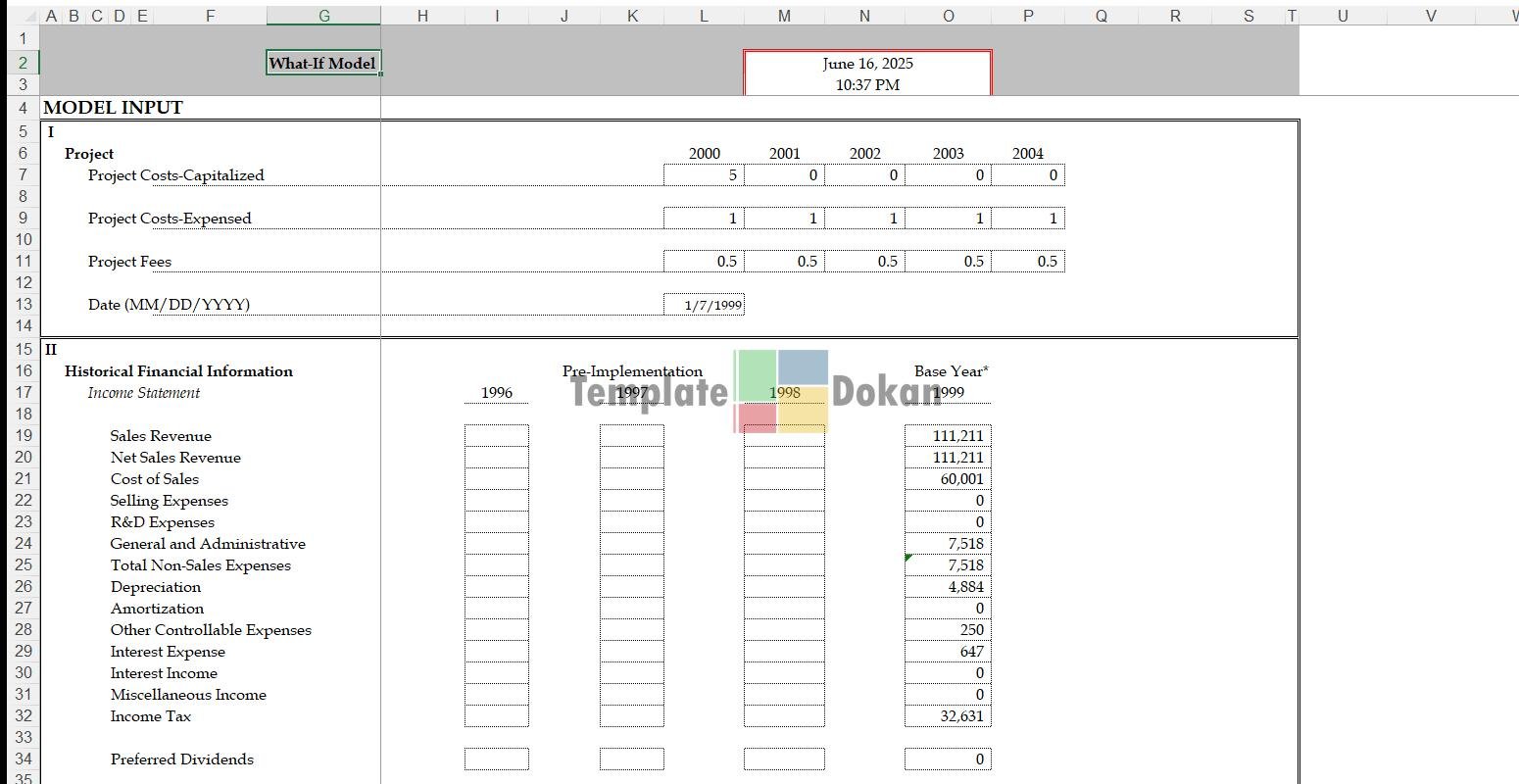The height and width of the screenshot is (784, 1519).
Task: Select the Income Tax value 32,631
Action: (948, 716)
